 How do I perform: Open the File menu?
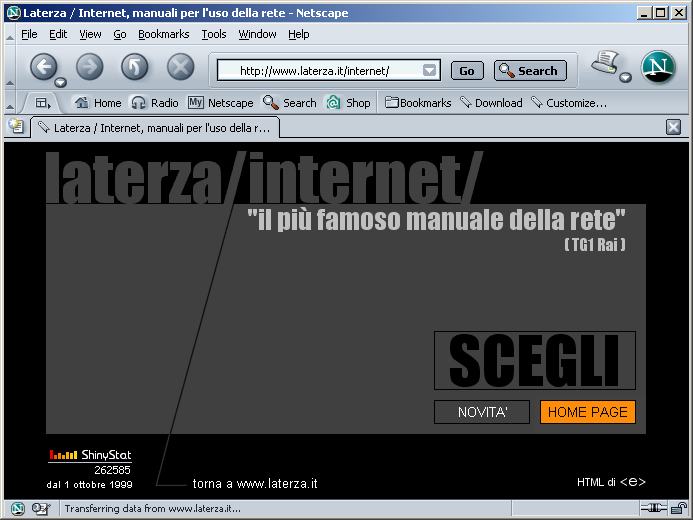coord(29,34)
